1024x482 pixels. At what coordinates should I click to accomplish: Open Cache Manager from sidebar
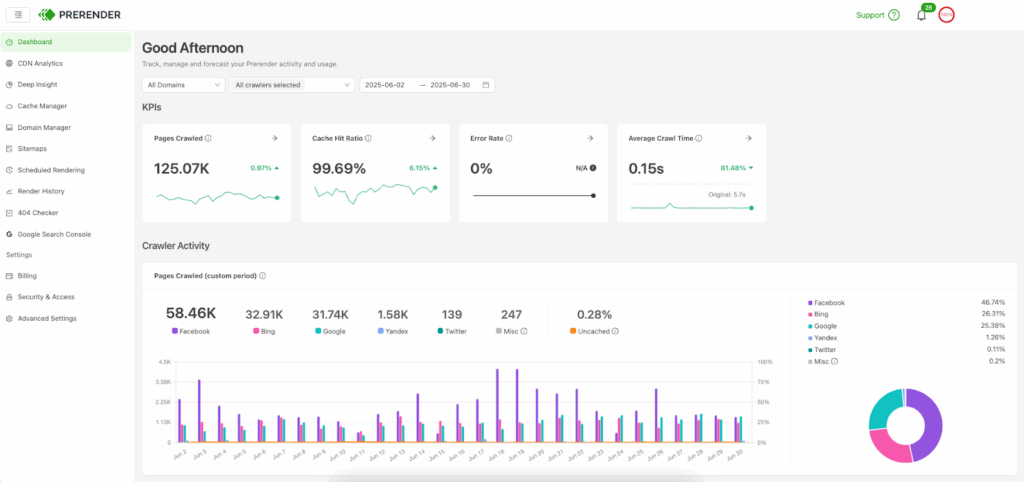click(42, 106)
